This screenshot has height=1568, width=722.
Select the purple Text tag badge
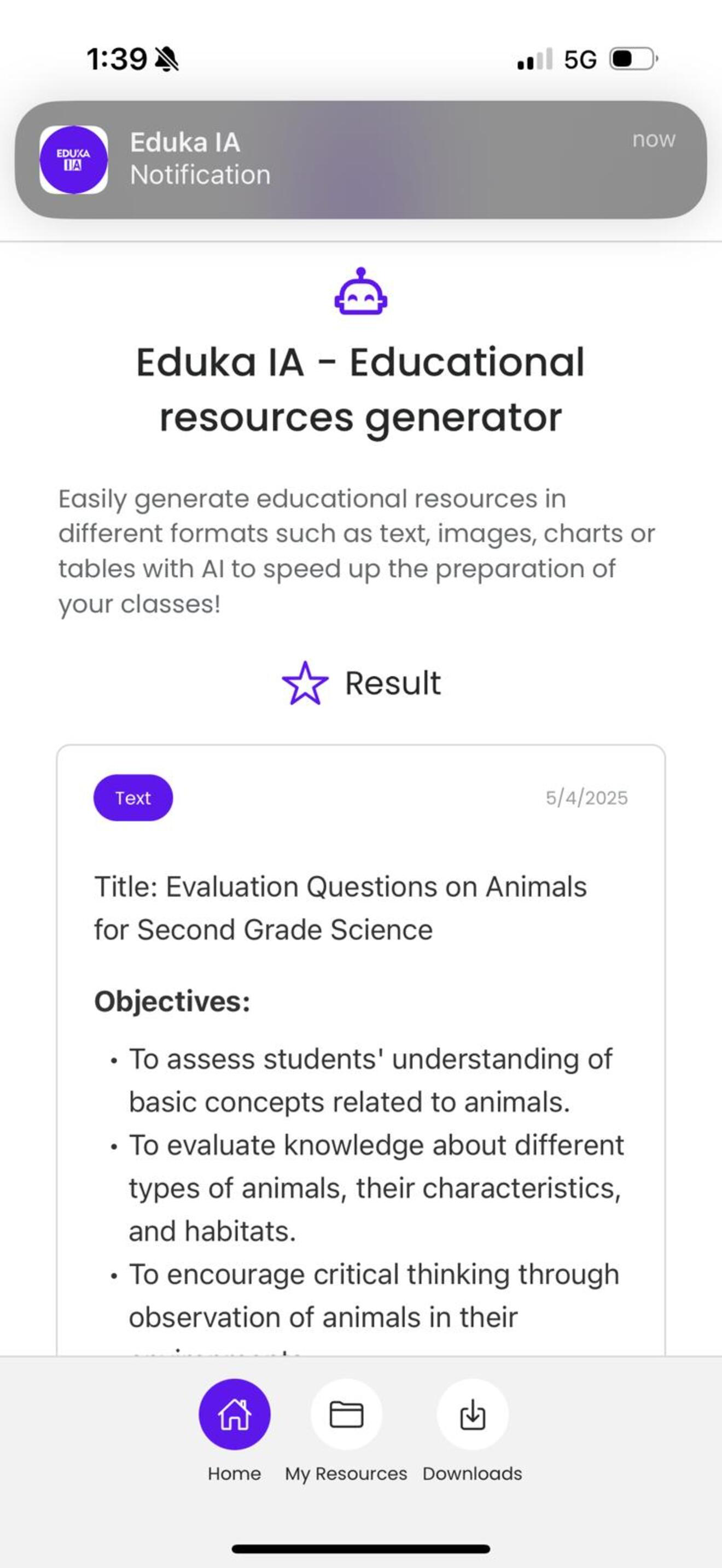point(133,797)
